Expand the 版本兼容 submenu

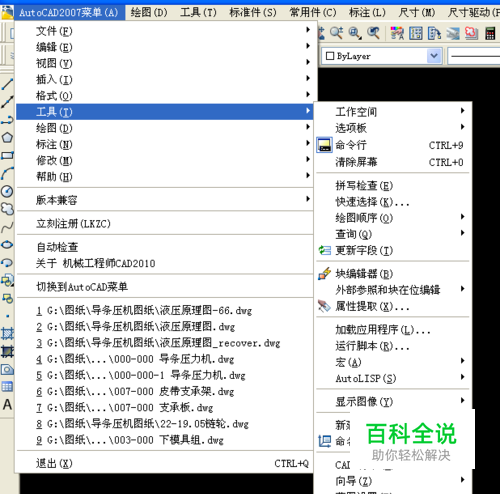point(165,200)
